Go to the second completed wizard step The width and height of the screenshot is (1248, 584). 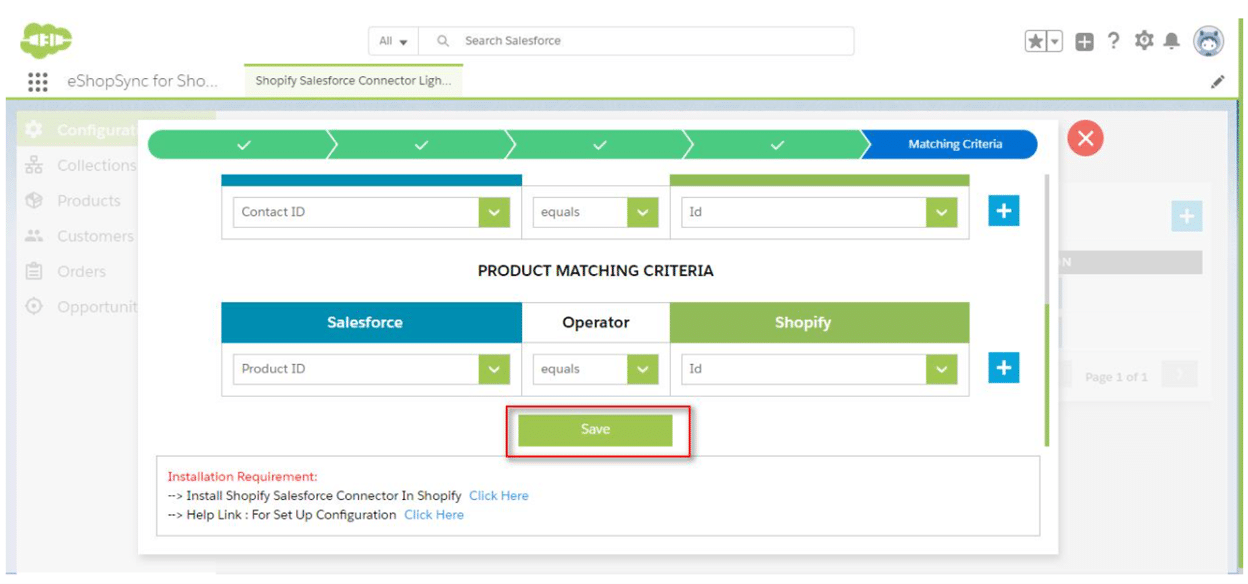tap(420, 145)
